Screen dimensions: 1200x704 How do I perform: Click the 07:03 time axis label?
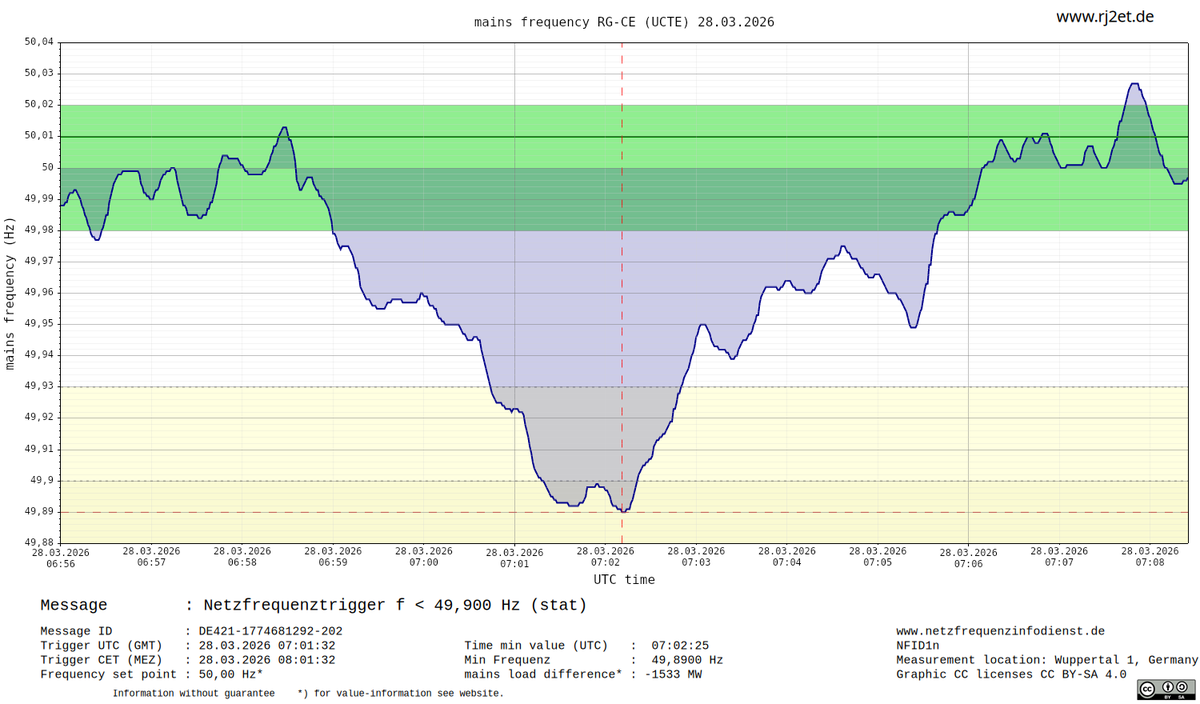[x=696, y=557]
